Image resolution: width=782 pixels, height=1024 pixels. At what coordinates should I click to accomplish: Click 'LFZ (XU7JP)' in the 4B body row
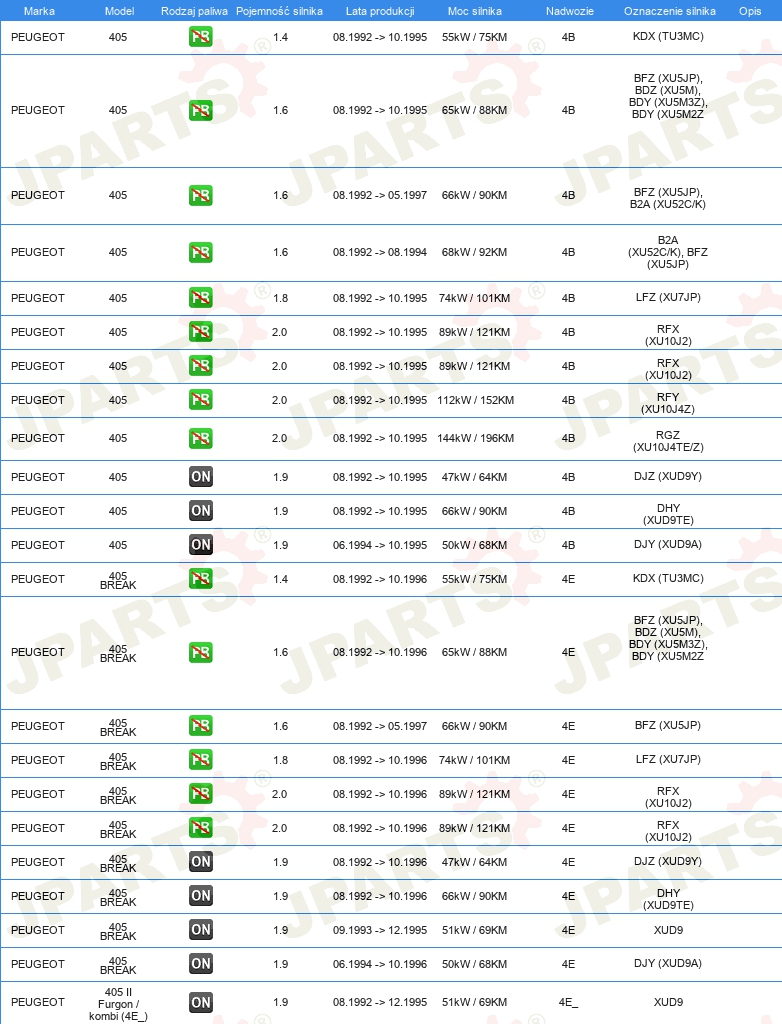668,297
